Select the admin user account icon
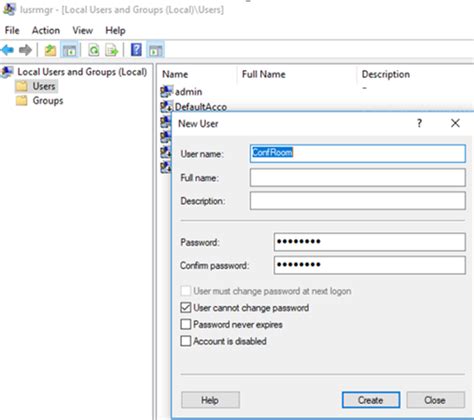 click(166, 91)
